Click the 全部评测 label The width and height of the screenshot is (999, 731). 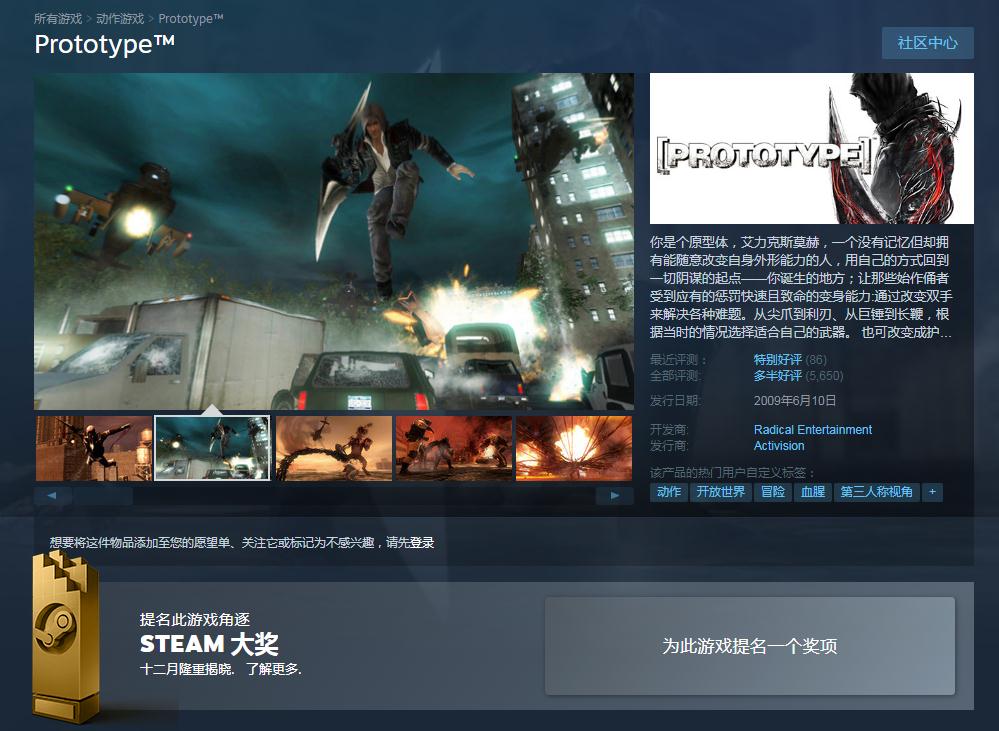[x=675, y=376]
